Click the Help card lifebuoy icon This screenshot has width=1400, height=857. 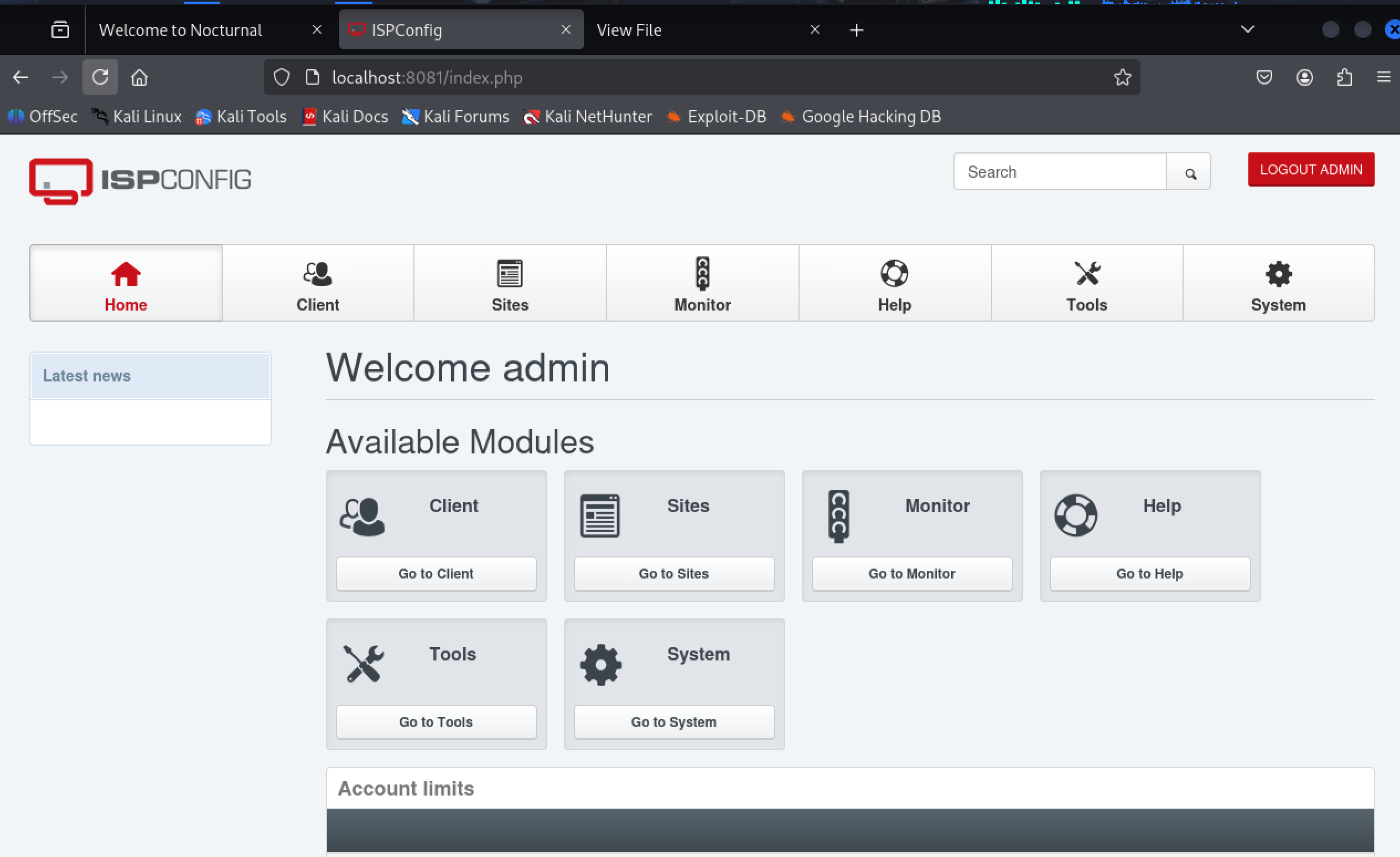[x=1076, y=515]
